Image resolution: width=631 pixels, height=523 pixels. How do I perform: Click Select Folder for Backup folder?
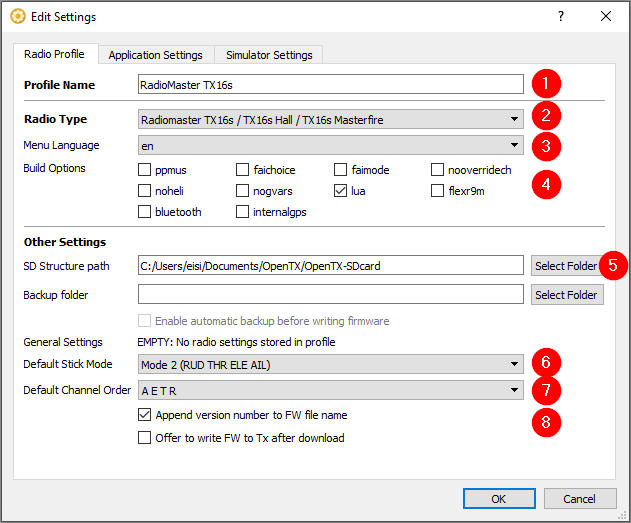pyautogui.click(x=567, y=295)
